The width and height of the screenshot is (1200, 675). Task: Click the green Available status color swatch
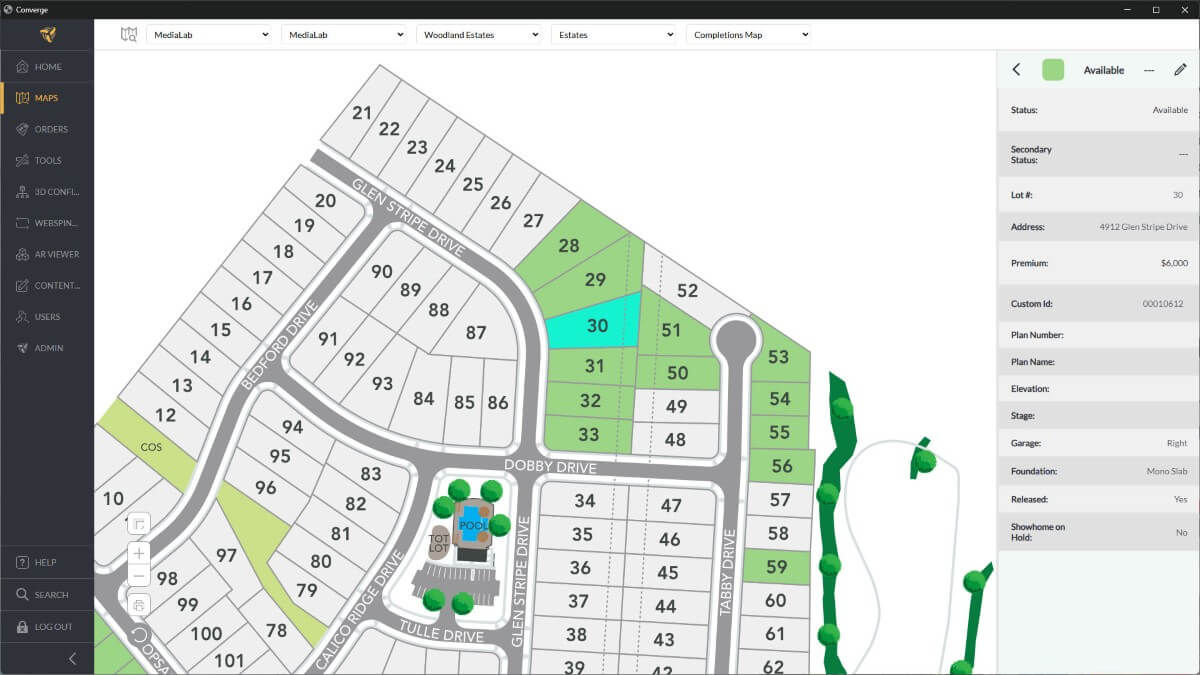[1053, 70]
